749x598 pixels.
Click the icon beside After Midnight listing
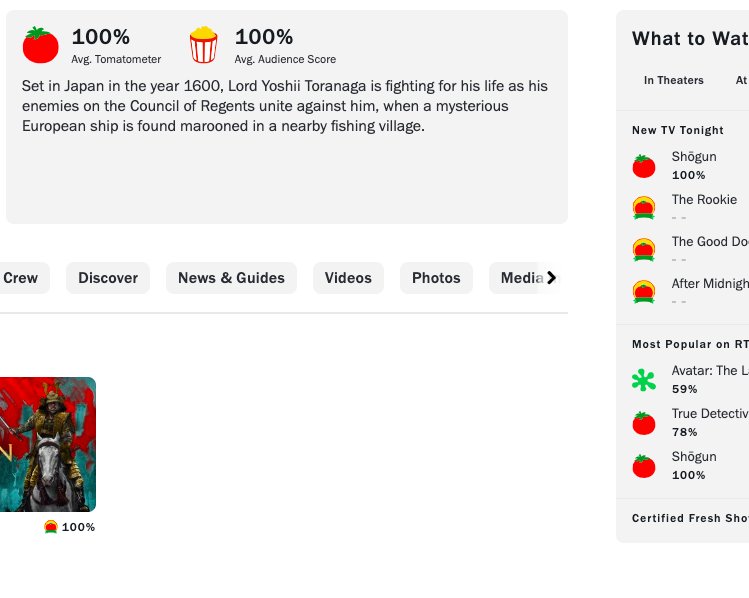tap(644, 292)
